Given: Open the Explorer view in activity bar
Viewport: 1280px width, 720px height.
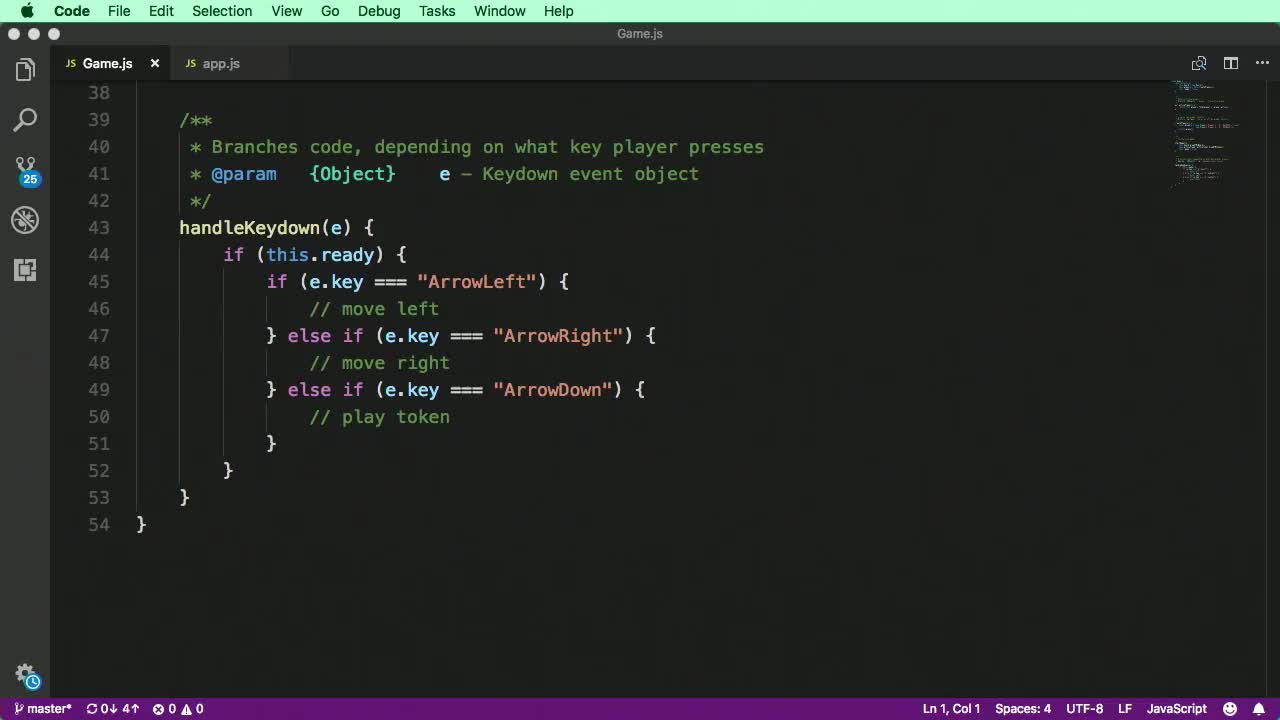Looking at the screenshot, I should (25, 70).
